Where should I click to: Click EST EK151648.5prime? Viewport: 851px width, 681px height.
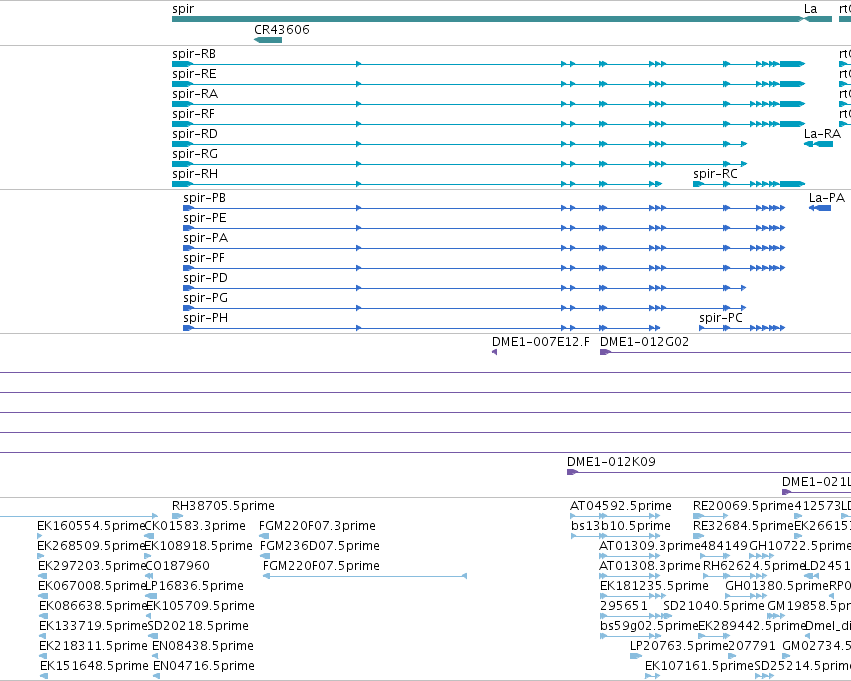point(44,676)
